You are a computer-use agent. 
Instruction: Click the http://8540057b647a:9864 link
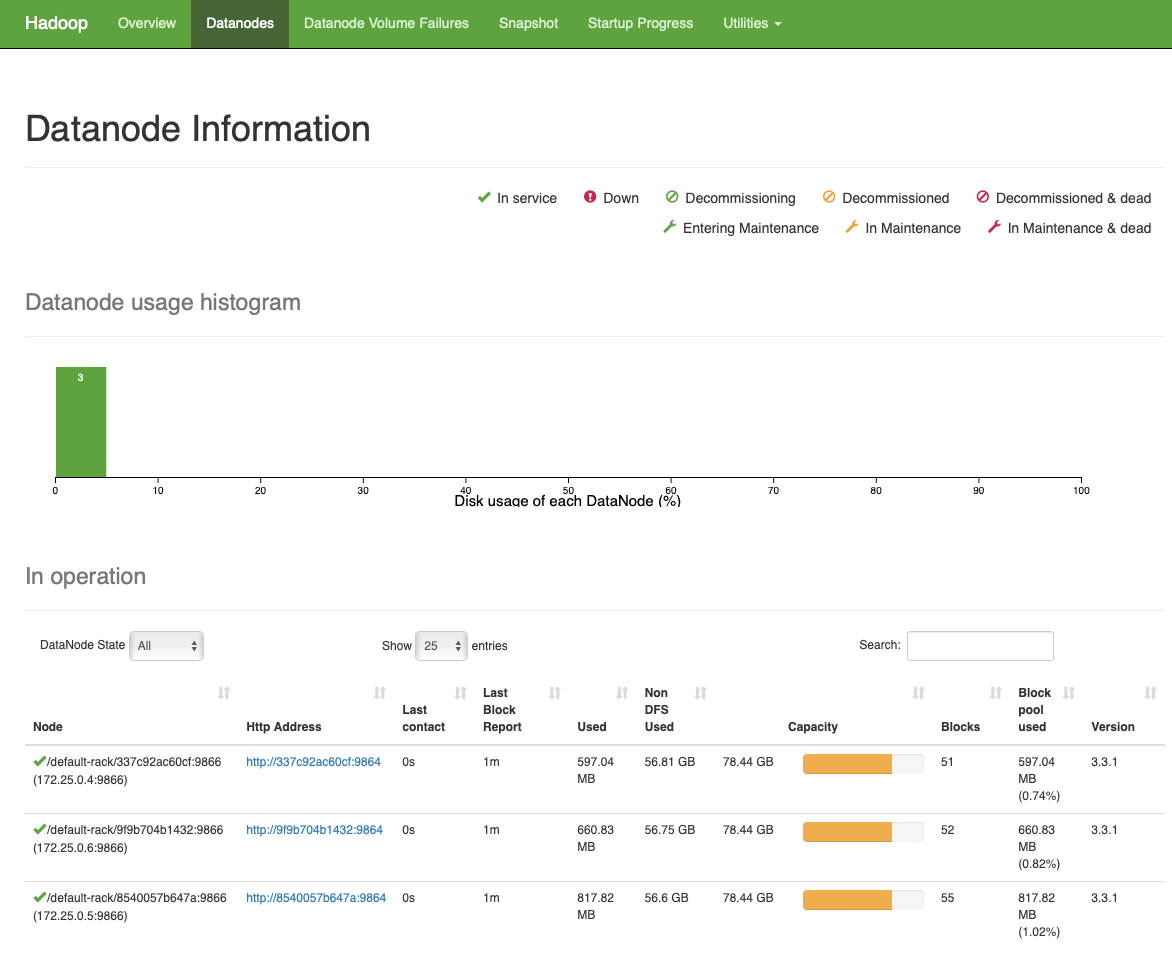pyautogui.click(x=316, y=898)
